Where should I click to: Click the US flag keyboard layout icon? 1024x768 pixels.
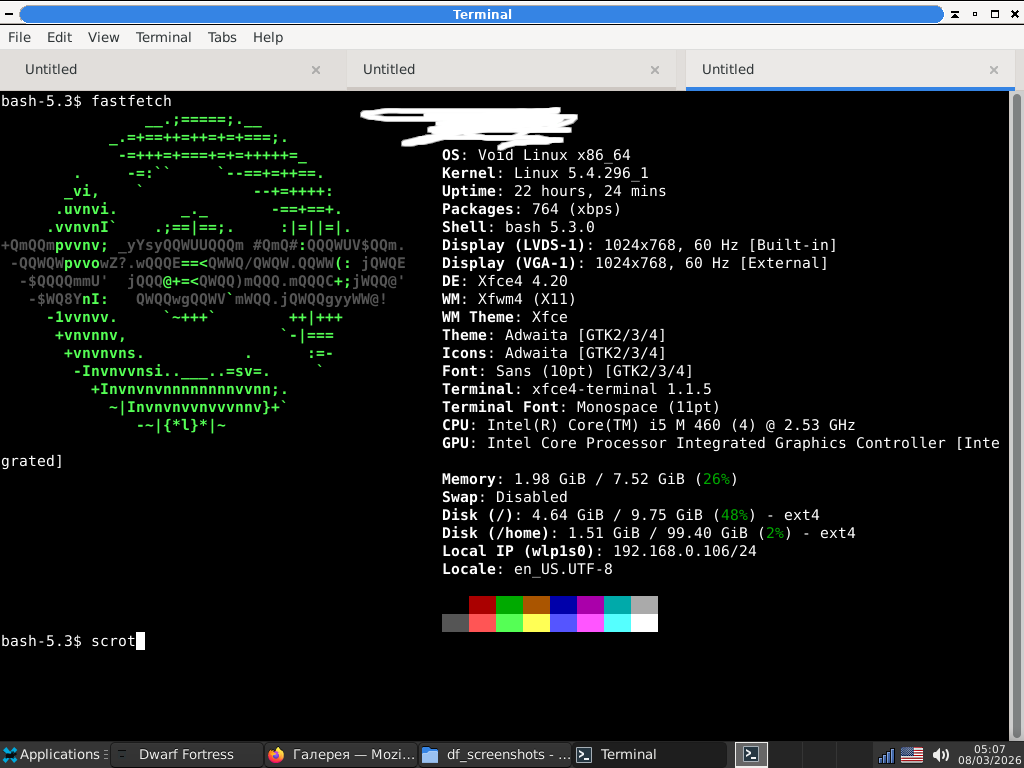pyautogui.click(x=912, y=755)
